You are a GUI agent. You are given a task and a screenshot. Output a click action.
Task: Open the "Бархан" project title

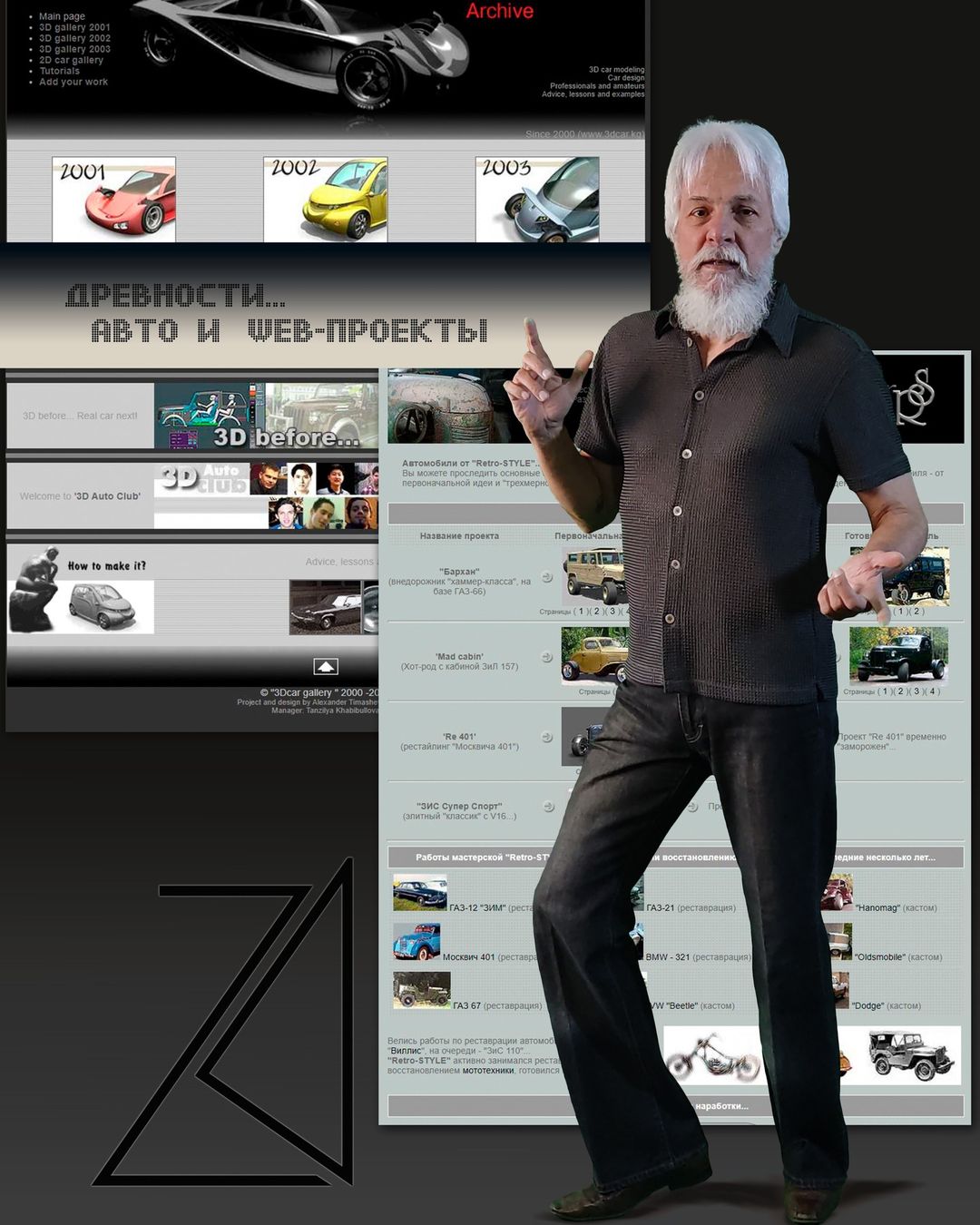459,572
